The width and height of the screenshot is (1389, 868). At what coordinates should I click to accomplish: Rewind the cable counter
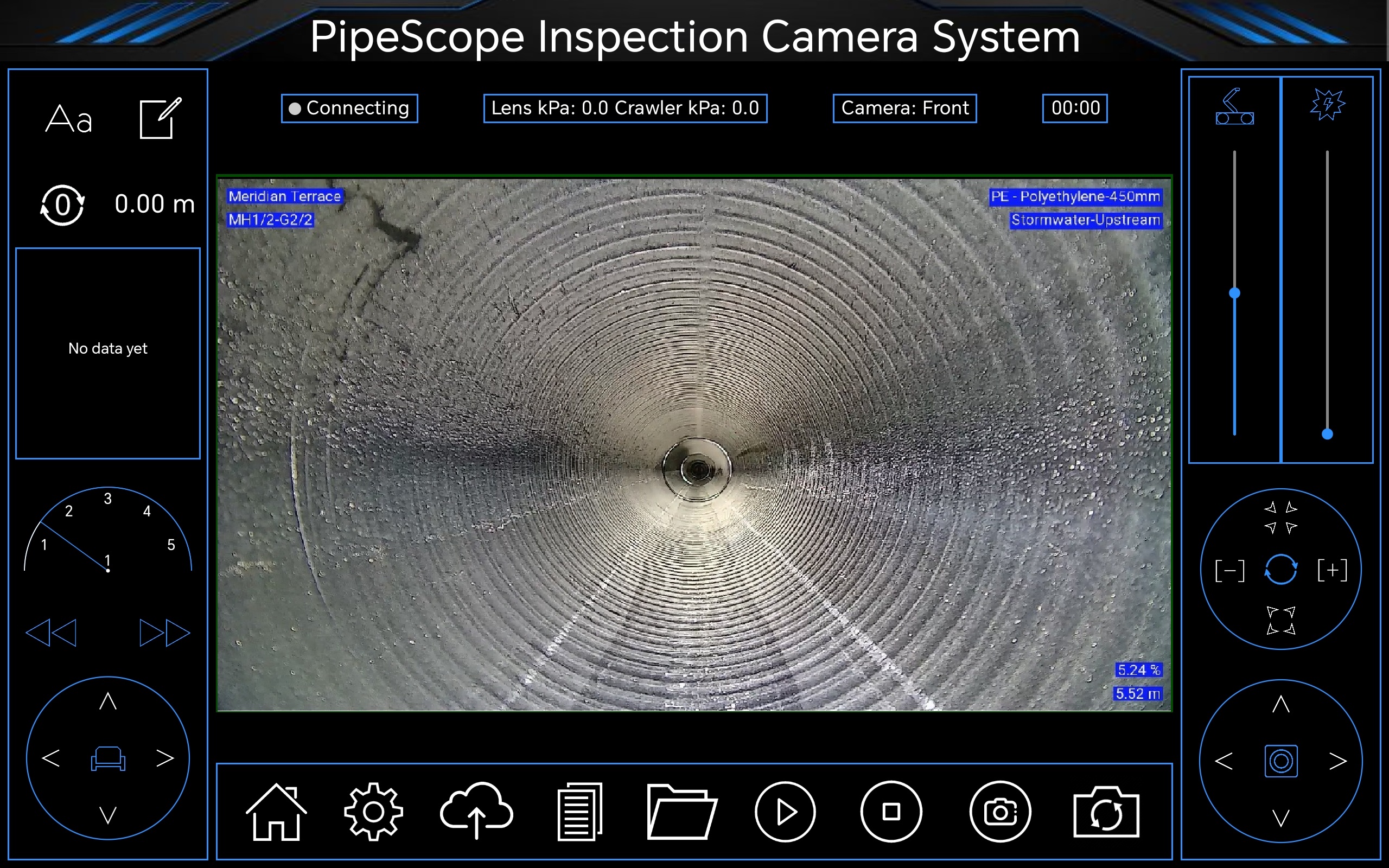point(50,631)
